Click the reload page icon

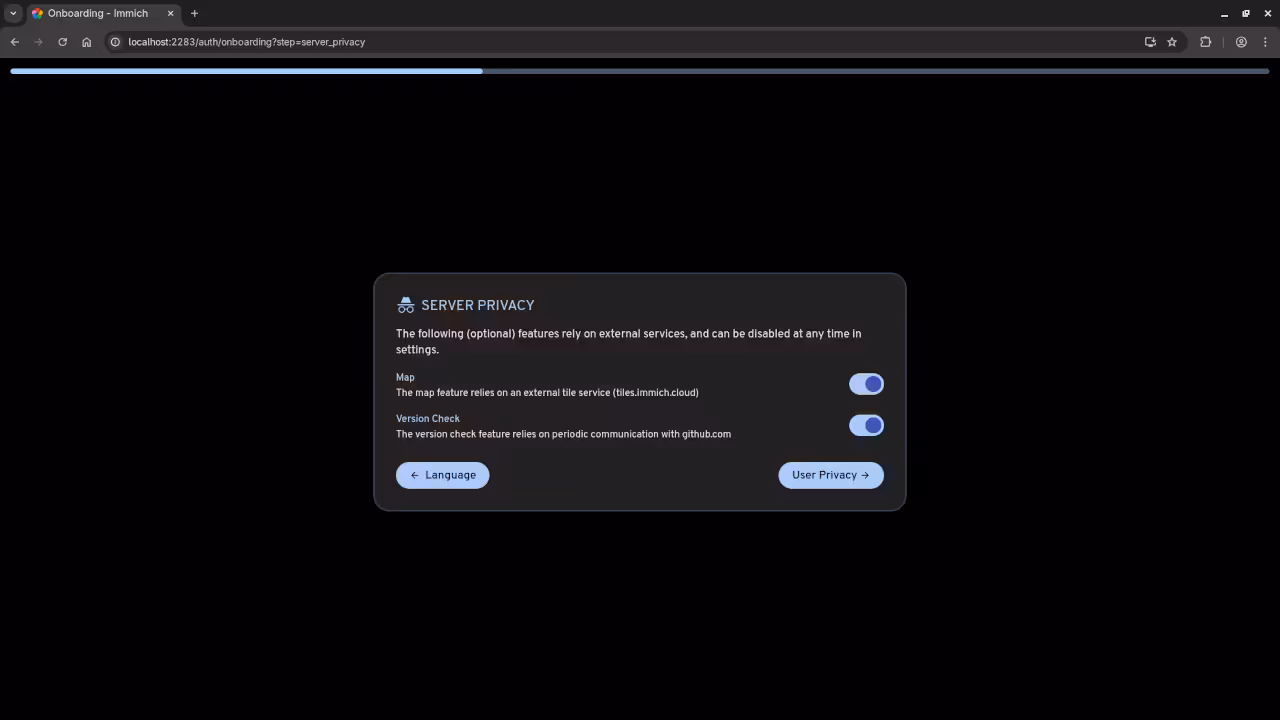coord(62,42)
